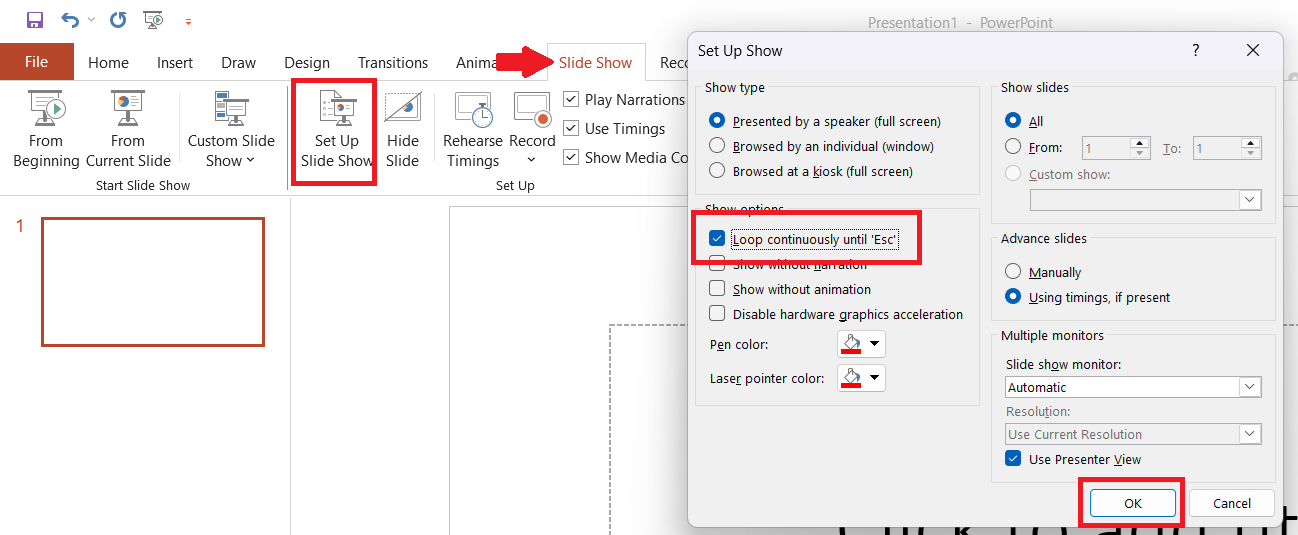The image size is (1298, 535).
Task: Click the Undo arrow icon
Action: [x=69, y=20]
